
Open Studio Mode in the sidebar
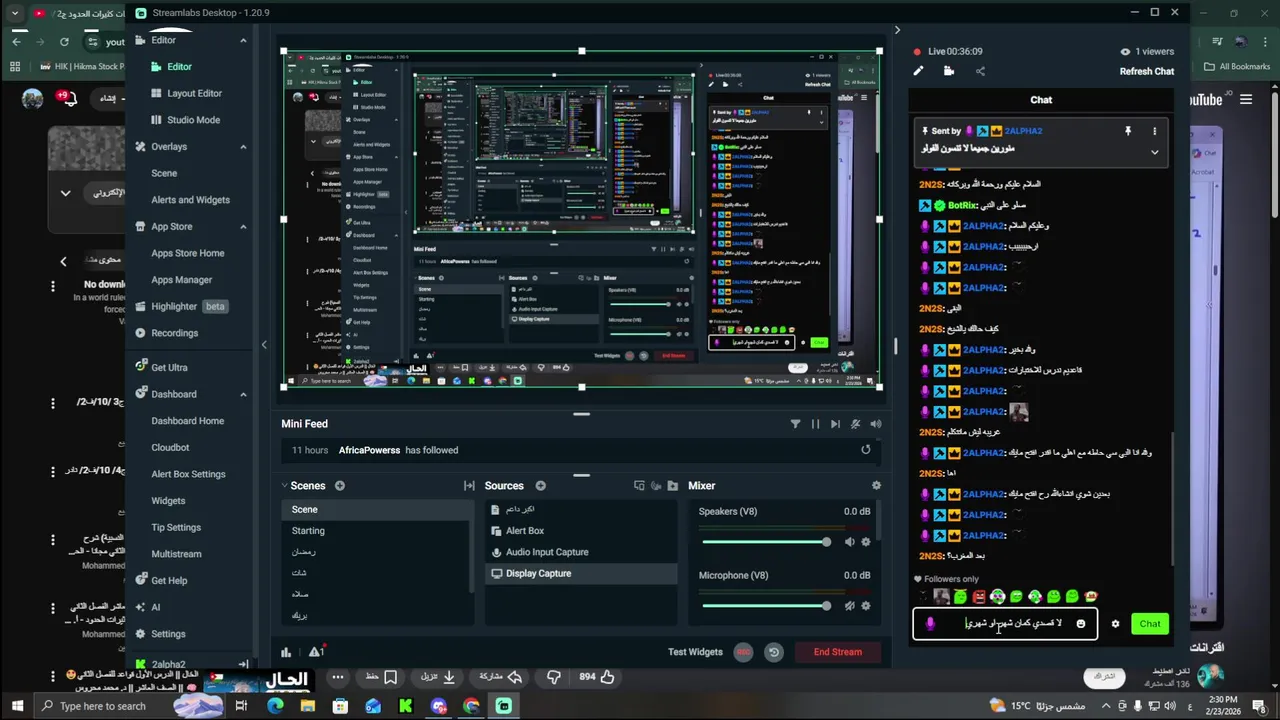[193, 120]
